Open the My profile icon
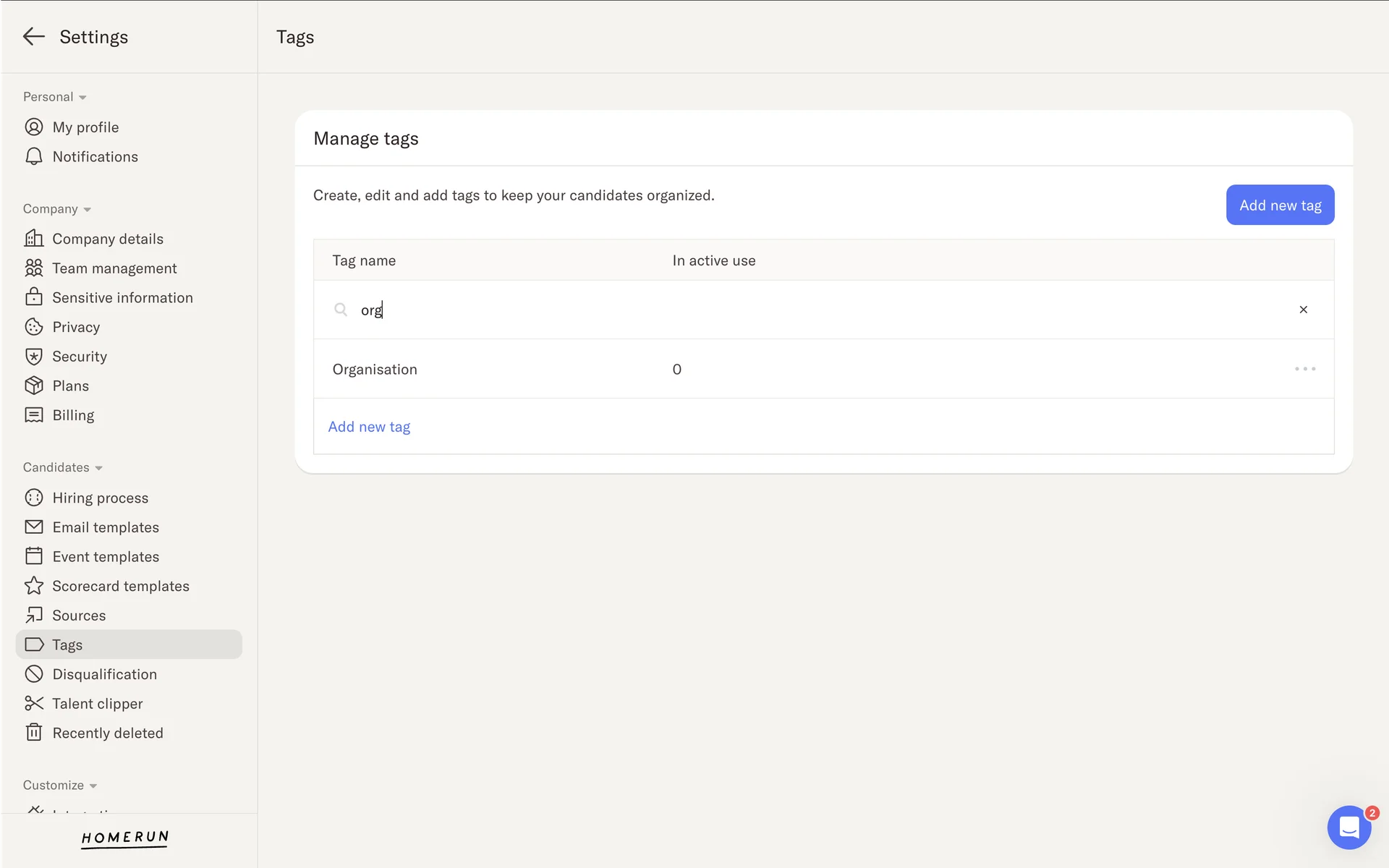Viewport: 1389px width, 868px height. coord(33,127)
